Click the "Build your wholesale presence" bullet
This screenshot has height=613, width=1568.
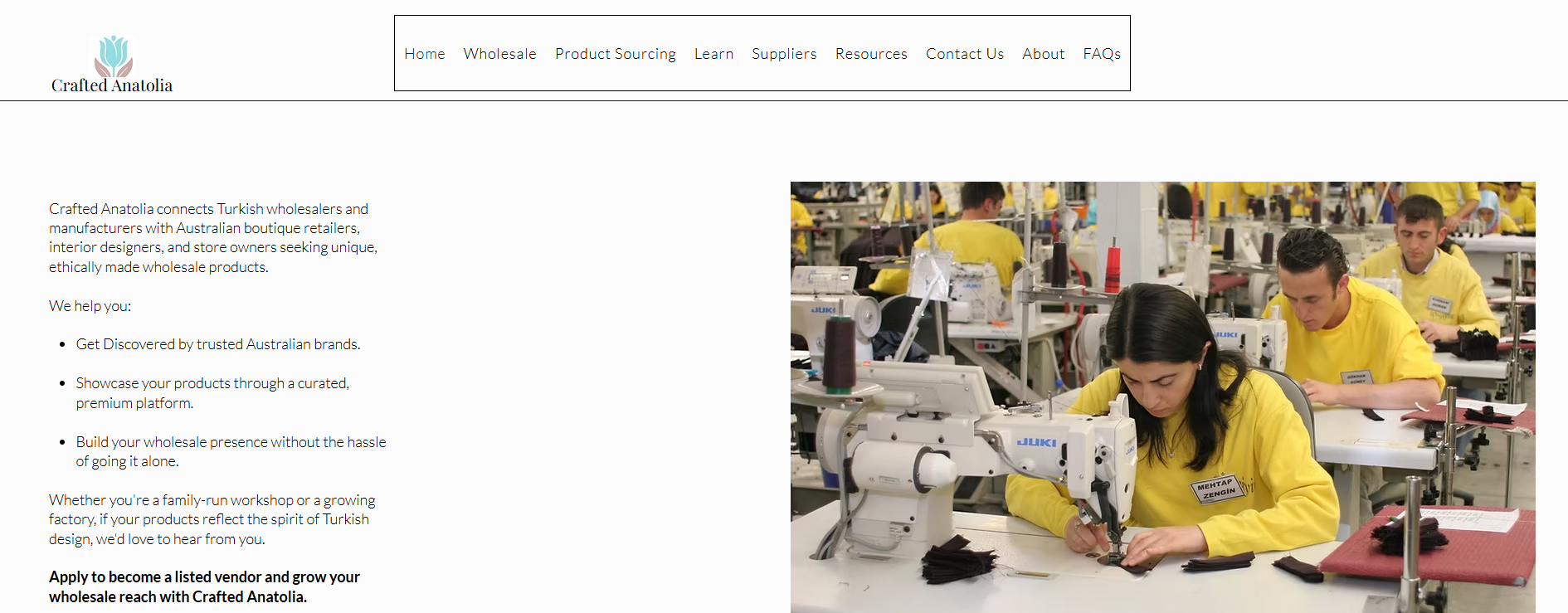230,451
